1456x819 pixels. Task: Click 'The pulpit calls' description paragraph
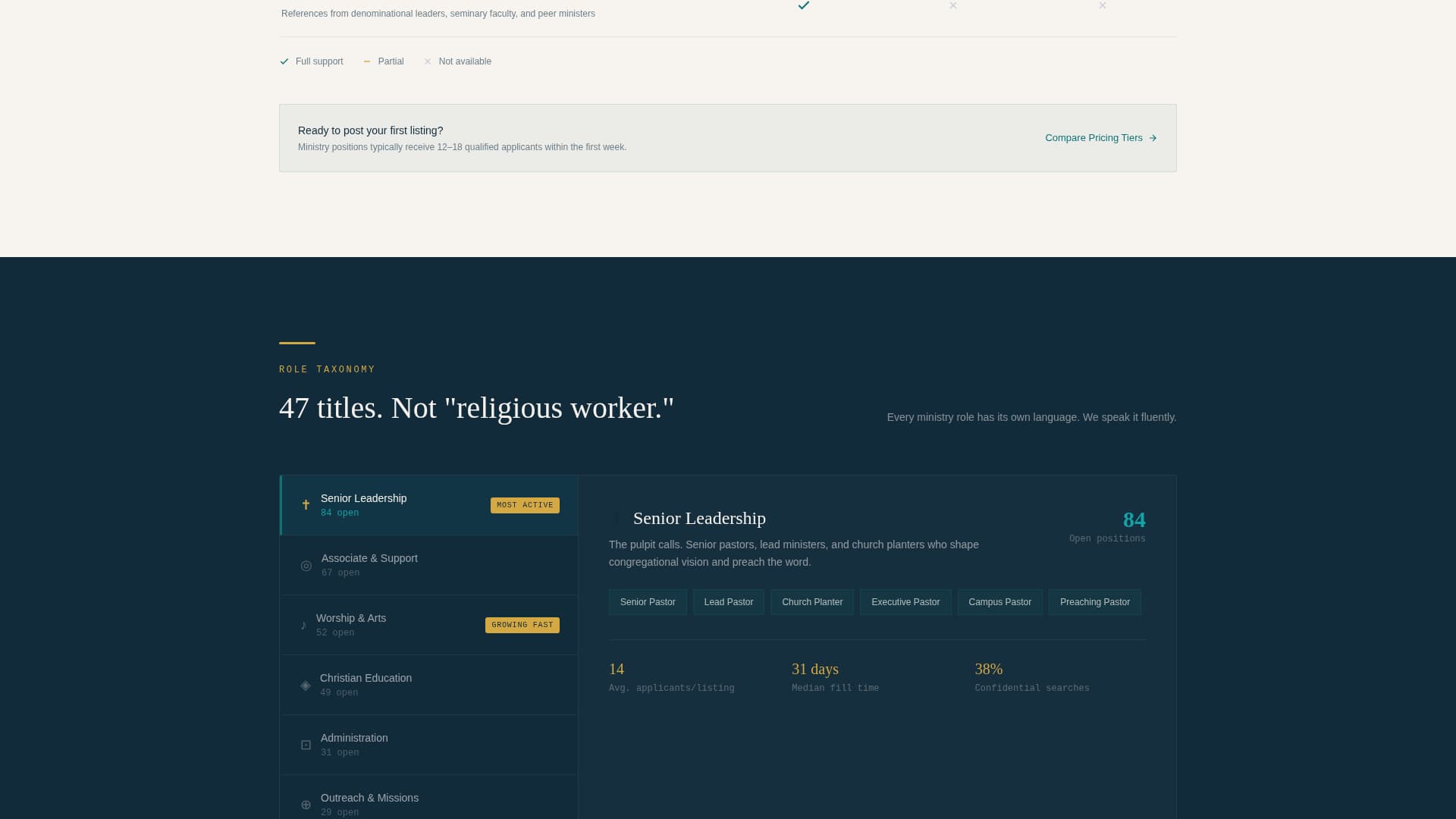[794, 554]
